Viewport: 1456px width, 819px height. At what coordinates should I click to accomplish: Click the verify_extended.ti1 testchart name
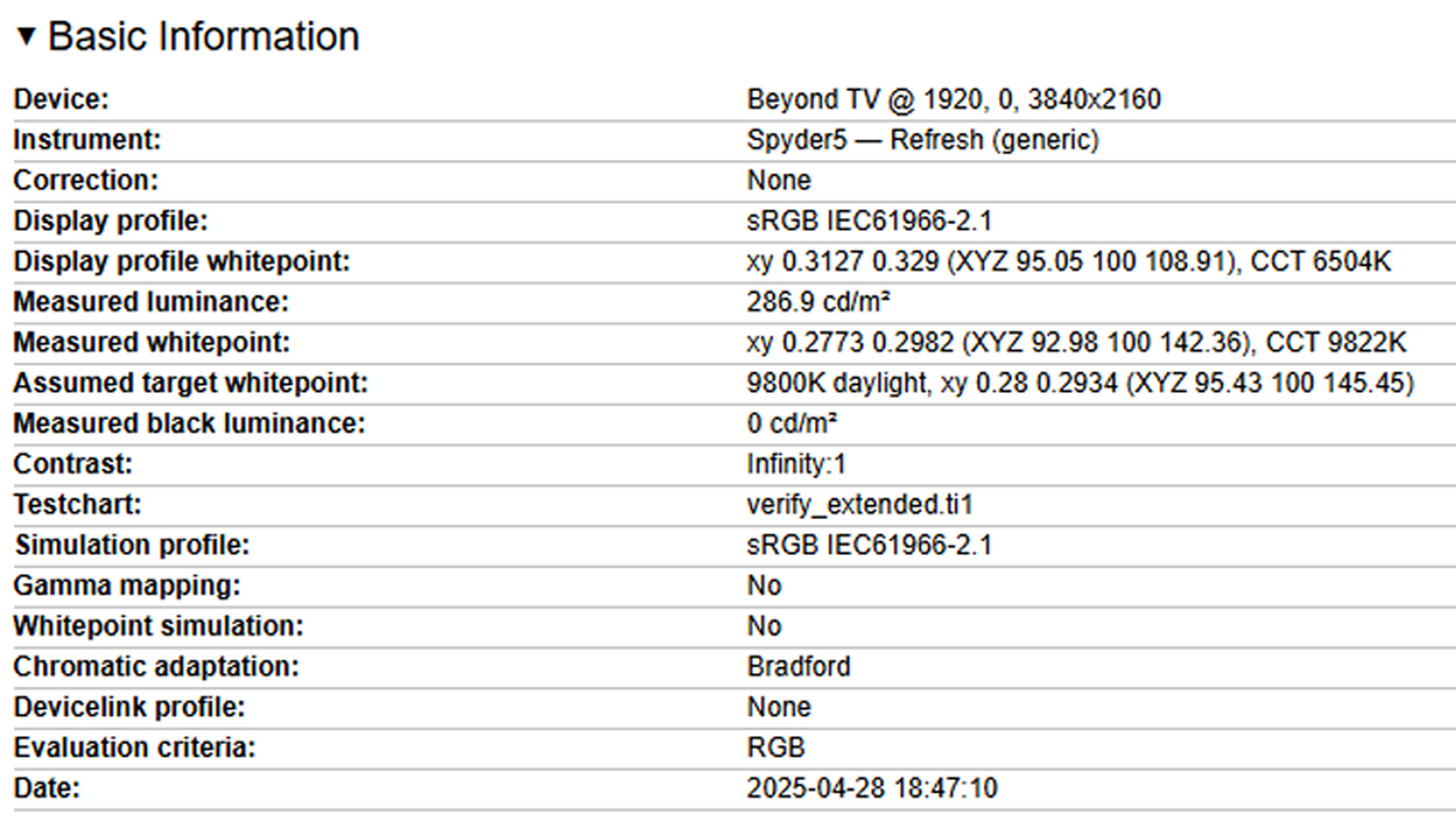859,504
